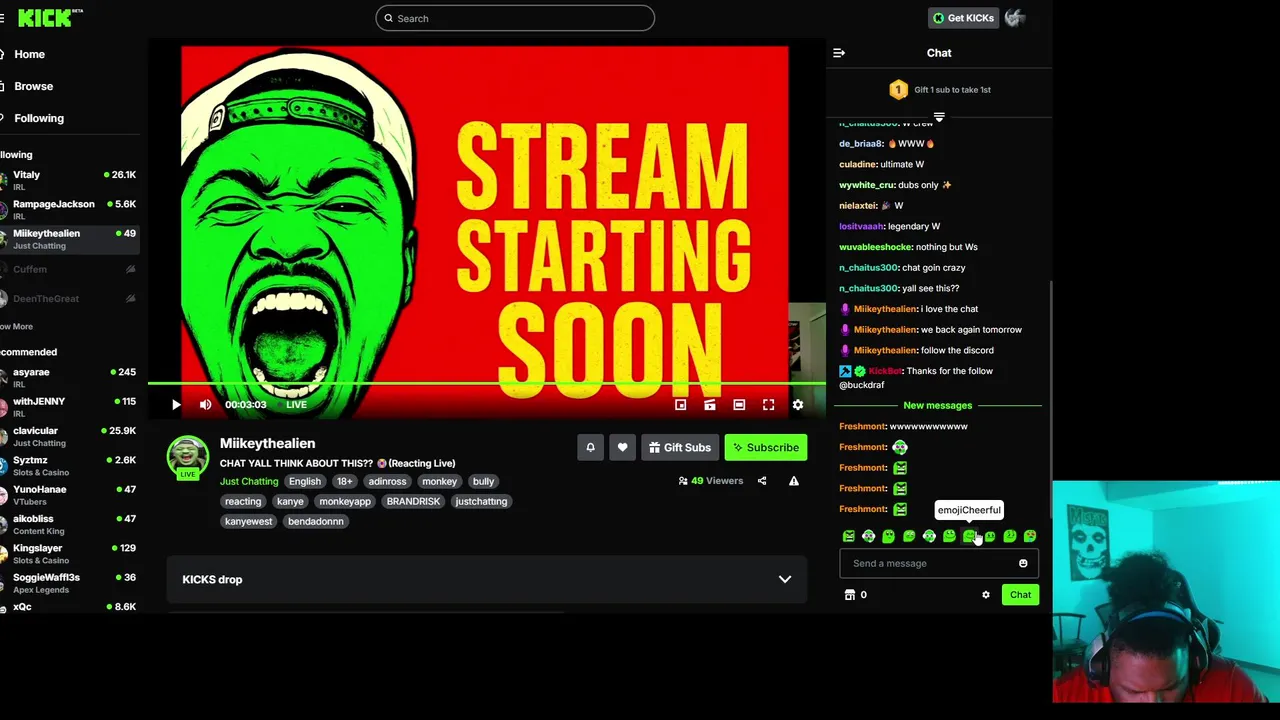Screen dimensions: 1280x720
Task: Collapse the chat panel using arrow icon
Action: point(839,53)
